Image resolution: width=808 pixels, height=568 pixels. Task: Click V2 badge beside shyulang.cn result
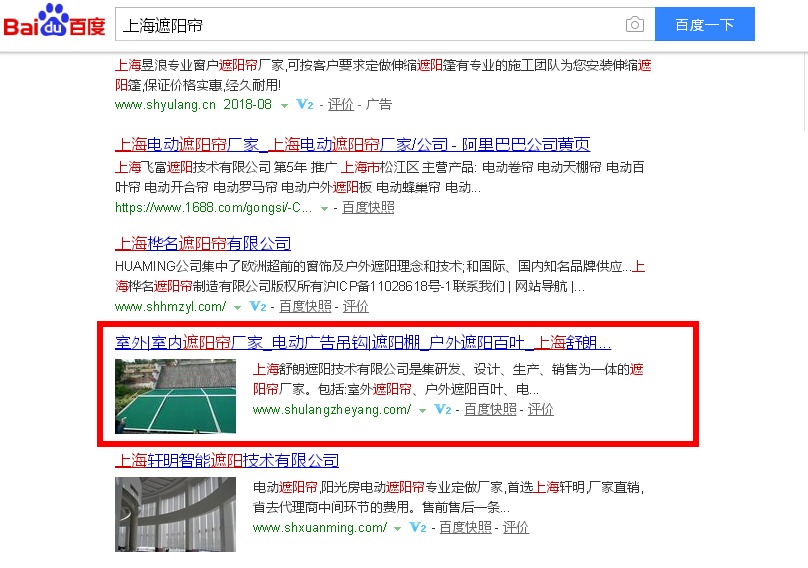pyautogui.click(x=305, y=105)
